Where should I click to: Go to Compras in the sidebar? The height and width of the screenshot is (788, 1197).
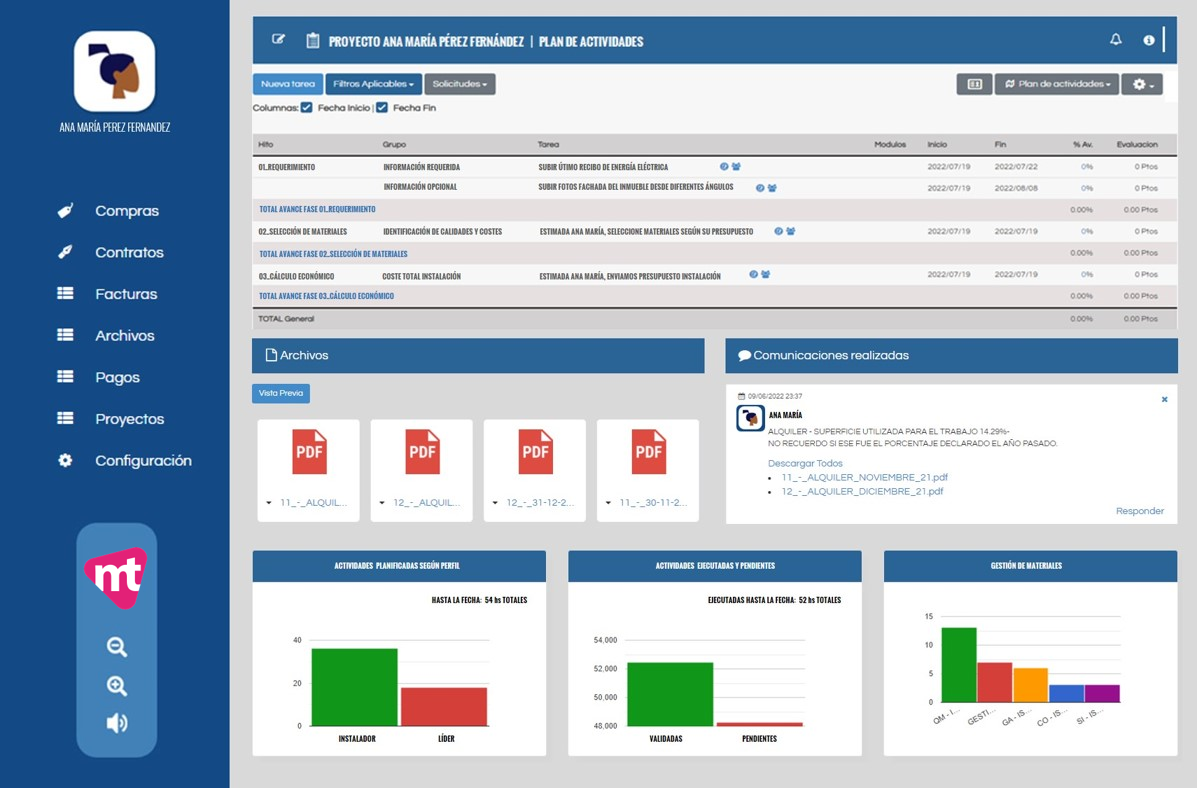point(126,211)
